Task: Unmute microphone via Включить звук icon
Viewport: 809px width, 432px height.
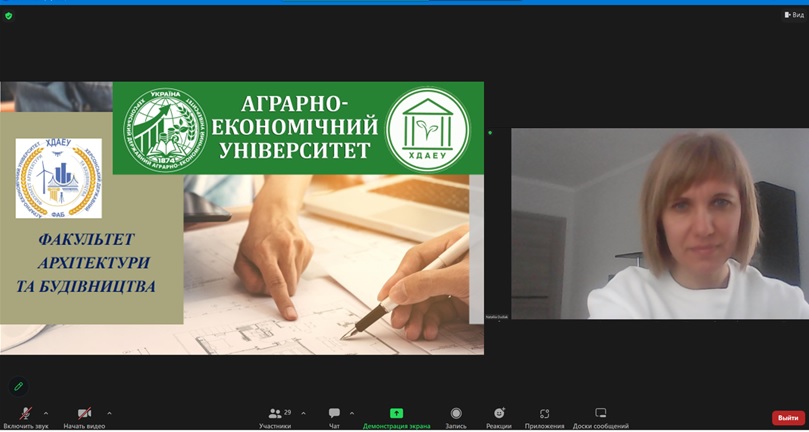Action: (x=25, y=413)
